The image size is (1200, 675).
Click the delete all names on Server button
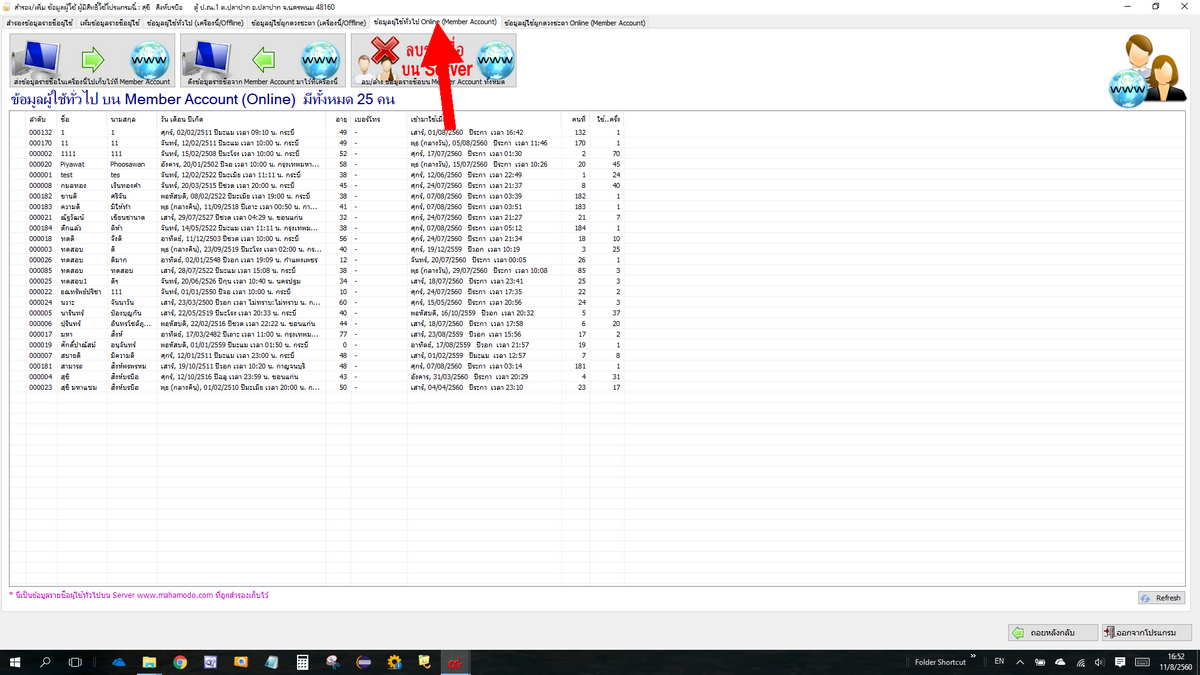(434, 61)
